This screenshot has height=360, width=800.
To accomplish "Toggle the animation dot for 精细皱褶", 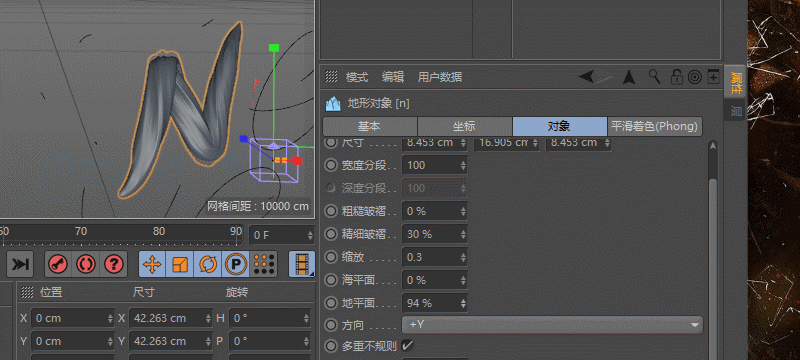I will (x=331, y=234).
